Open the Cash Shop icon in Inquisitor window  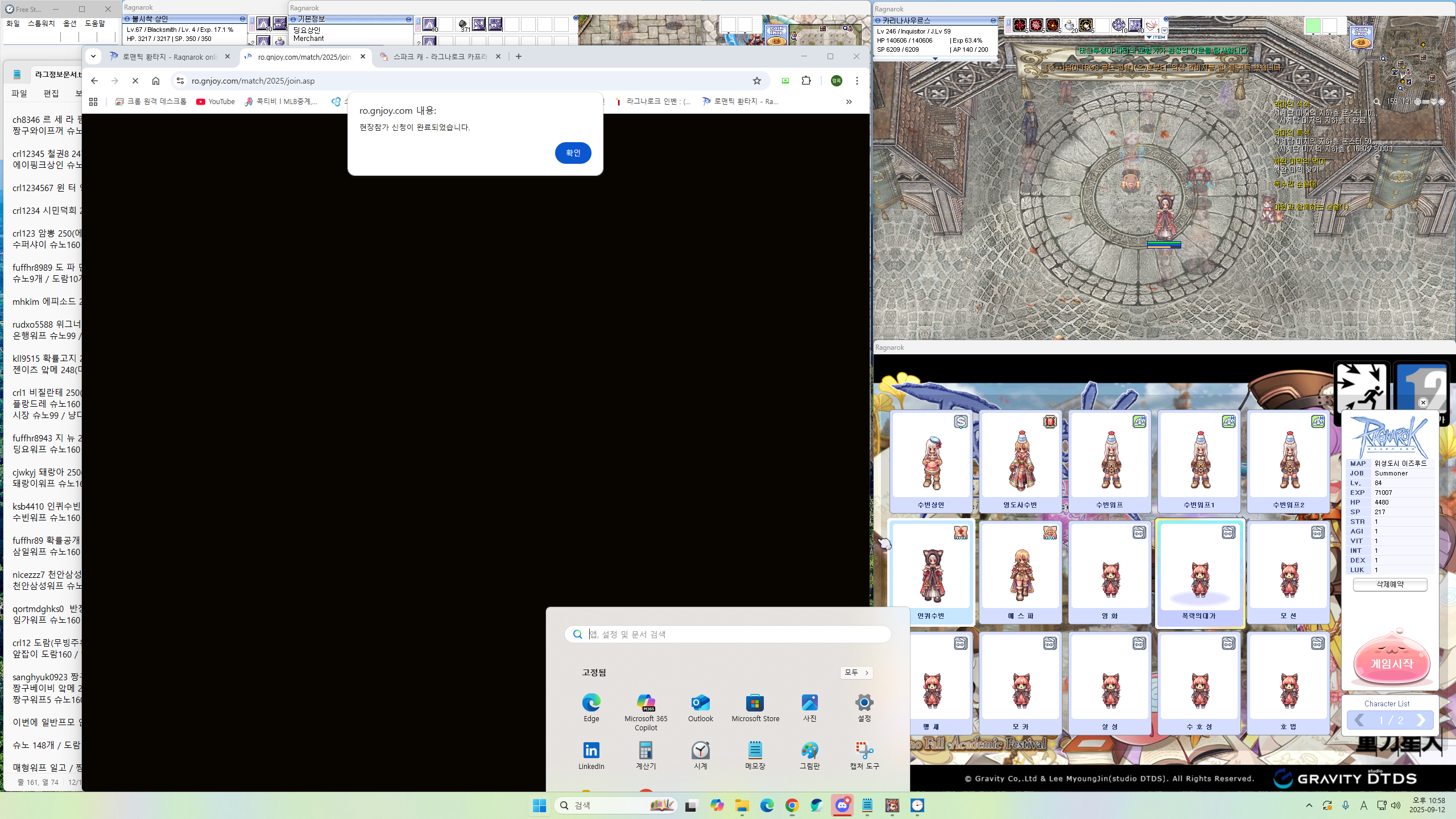click(x=1362, y=37)
